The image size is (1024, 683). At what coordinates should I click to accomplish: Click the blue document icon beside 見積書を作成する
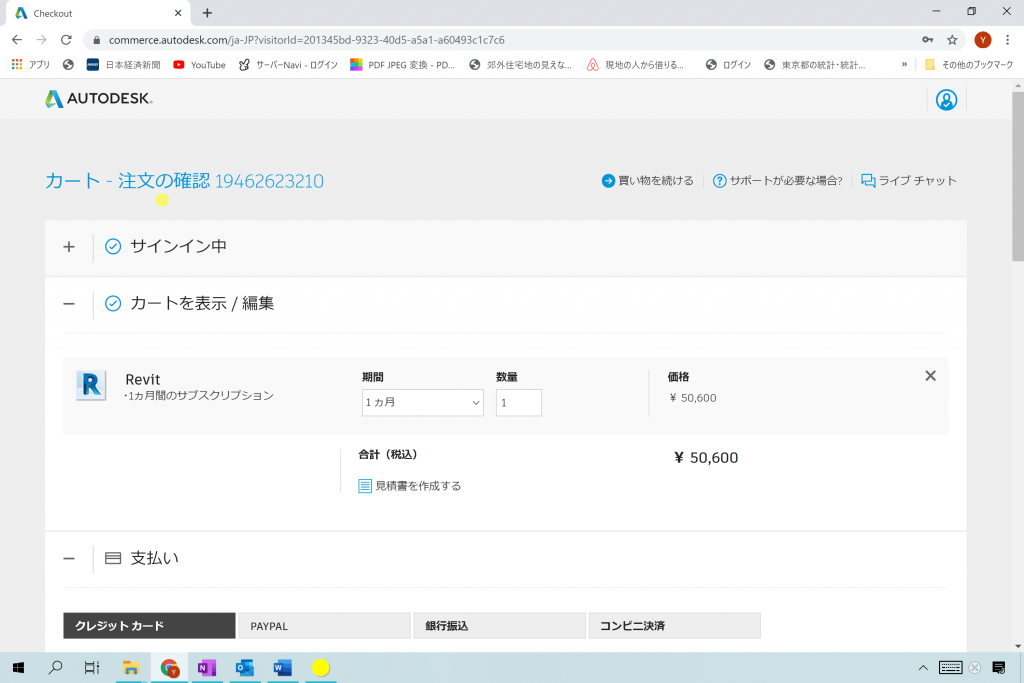(x=364, y=485)
